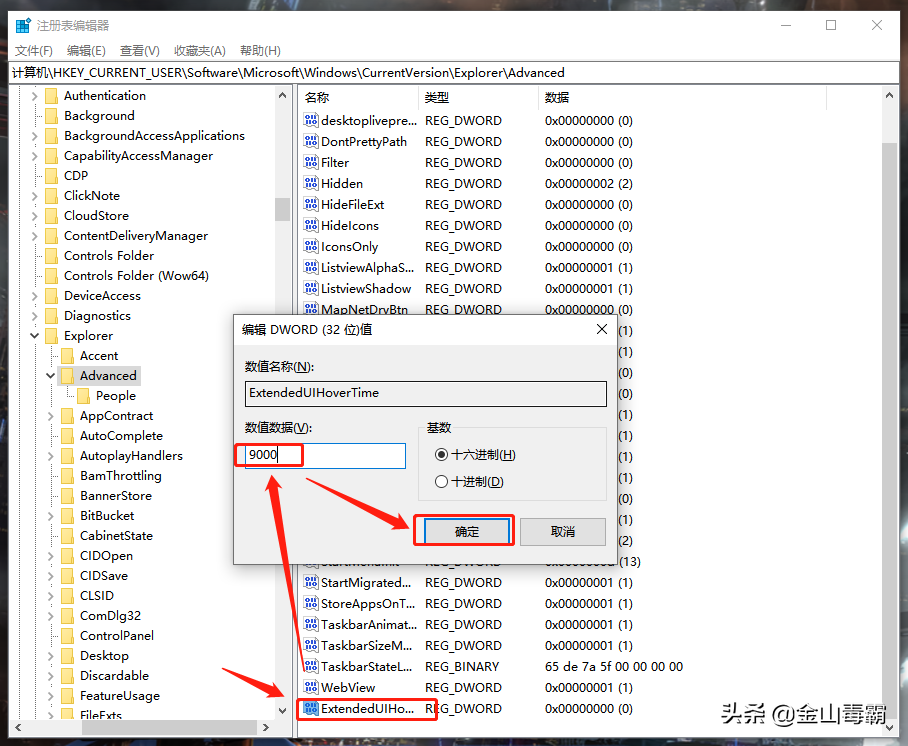This screenshot has width=908, height=746.
Task: Click the BitBucket folder icon
Action: pyautogui.click(x=67, y=515)
